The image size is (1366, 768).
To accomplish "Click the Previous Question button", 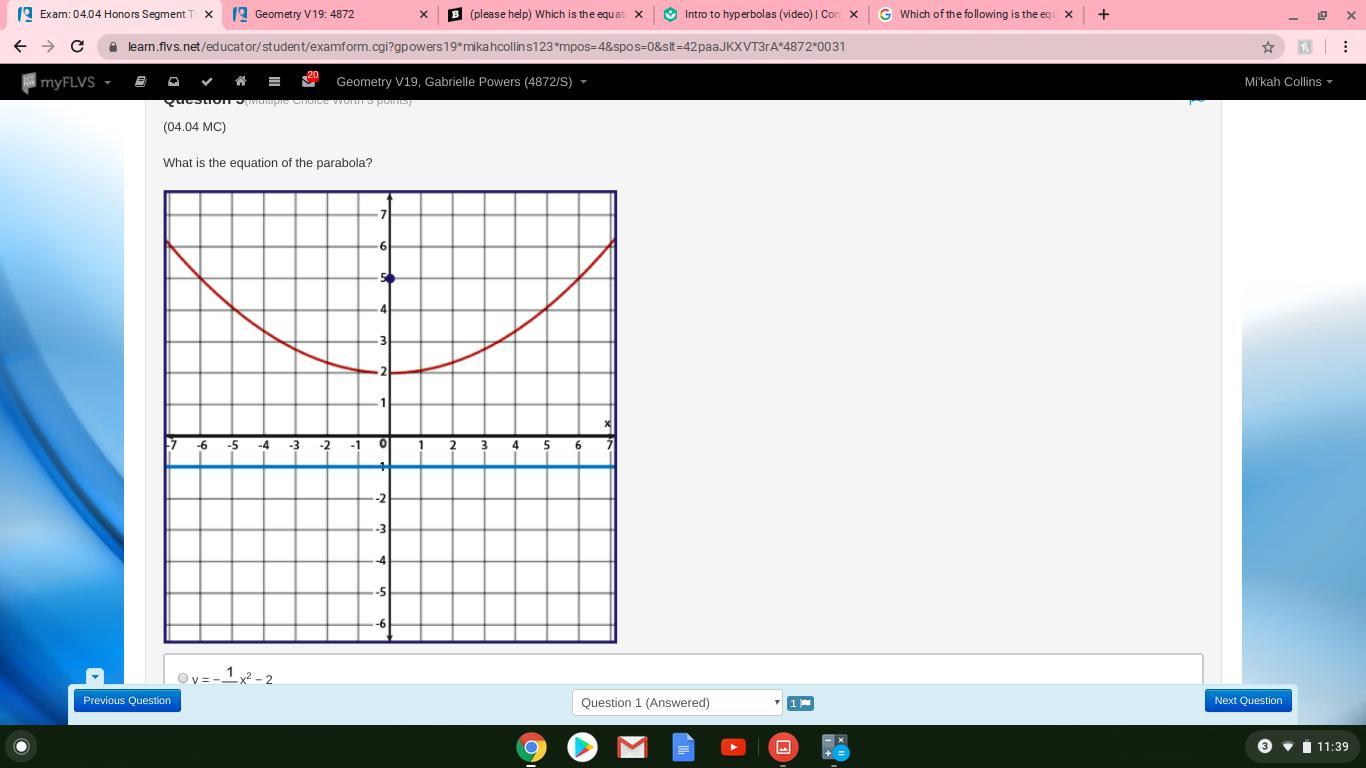I will [127, 700].
